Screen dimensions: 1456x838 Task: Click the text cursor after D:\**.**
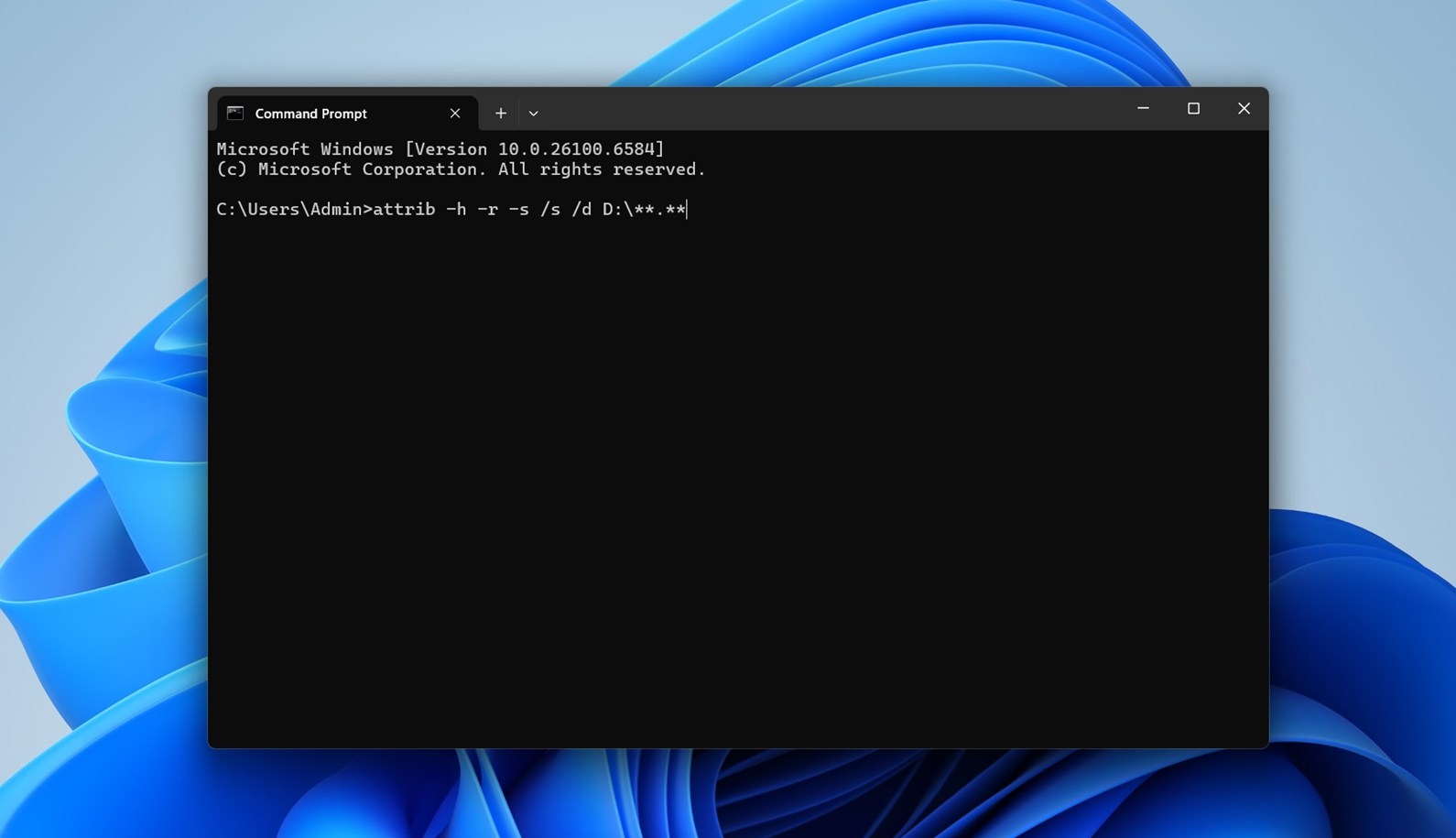pyautogui.click(x=687, y=210)
